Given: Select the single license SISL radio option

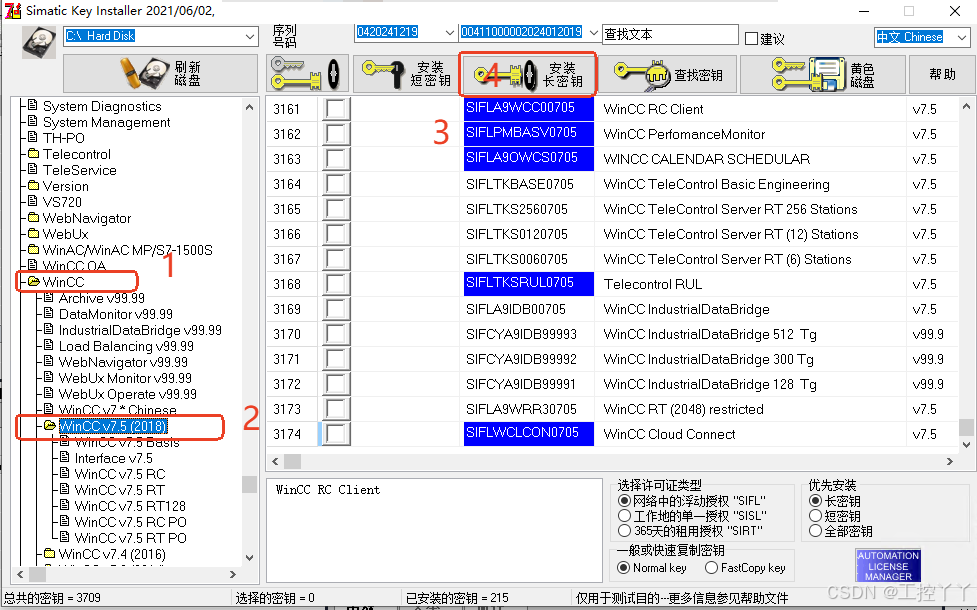Looking at the screenshot, I should [624, 516].
